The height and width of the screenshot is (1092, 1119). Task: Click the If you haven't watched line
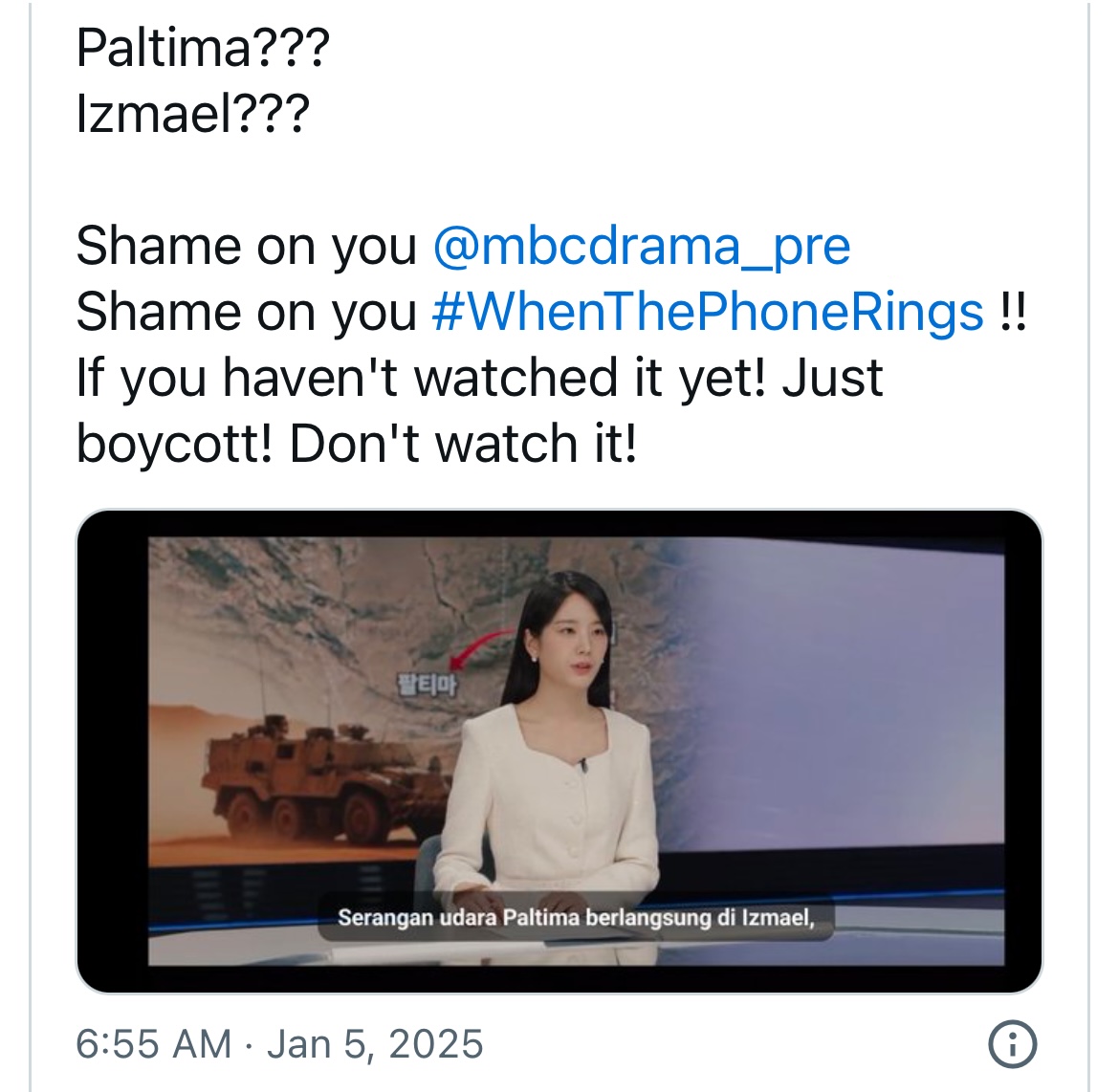[x=479, y=379]
